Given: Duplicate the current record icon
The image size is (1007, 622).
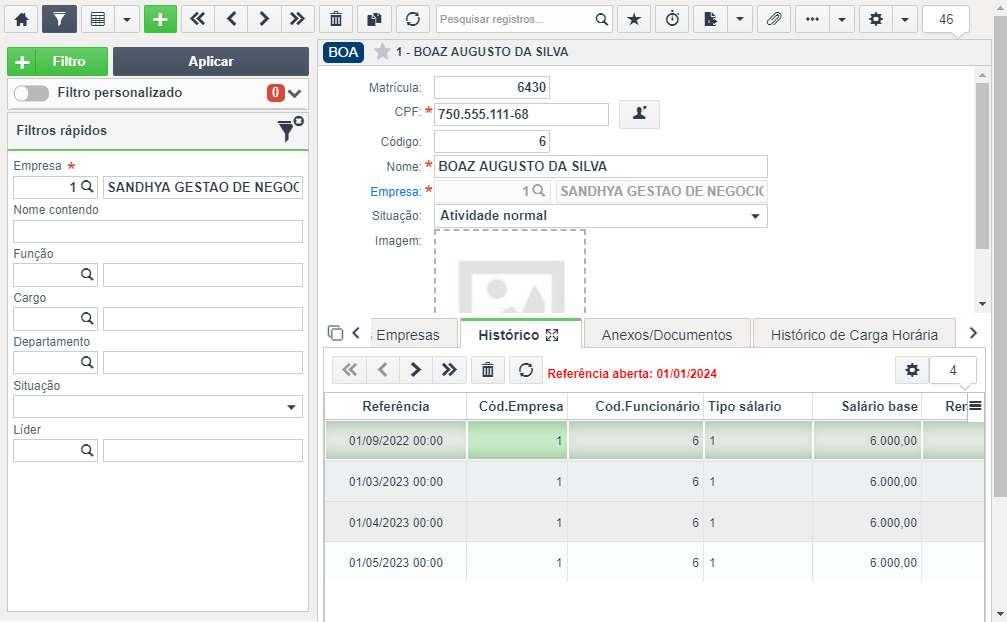Looking at the screenshot, I should click(x=374, y=19).
